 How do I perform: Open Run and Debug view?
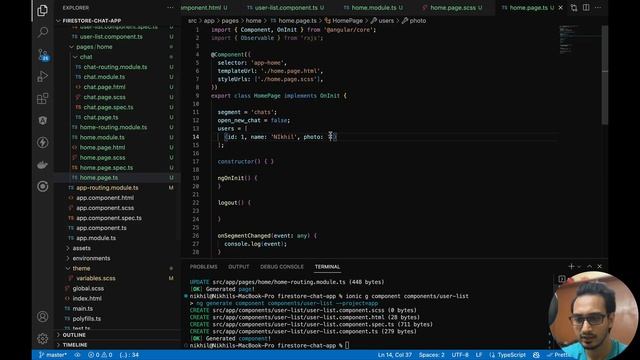(42, 76)
